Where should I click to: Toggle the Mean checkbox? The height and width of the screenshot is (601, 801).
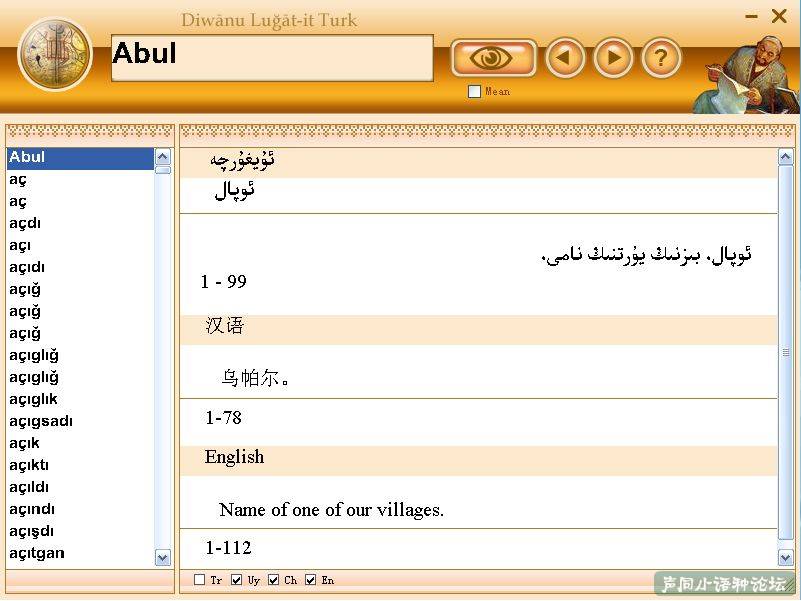point(475,91)
